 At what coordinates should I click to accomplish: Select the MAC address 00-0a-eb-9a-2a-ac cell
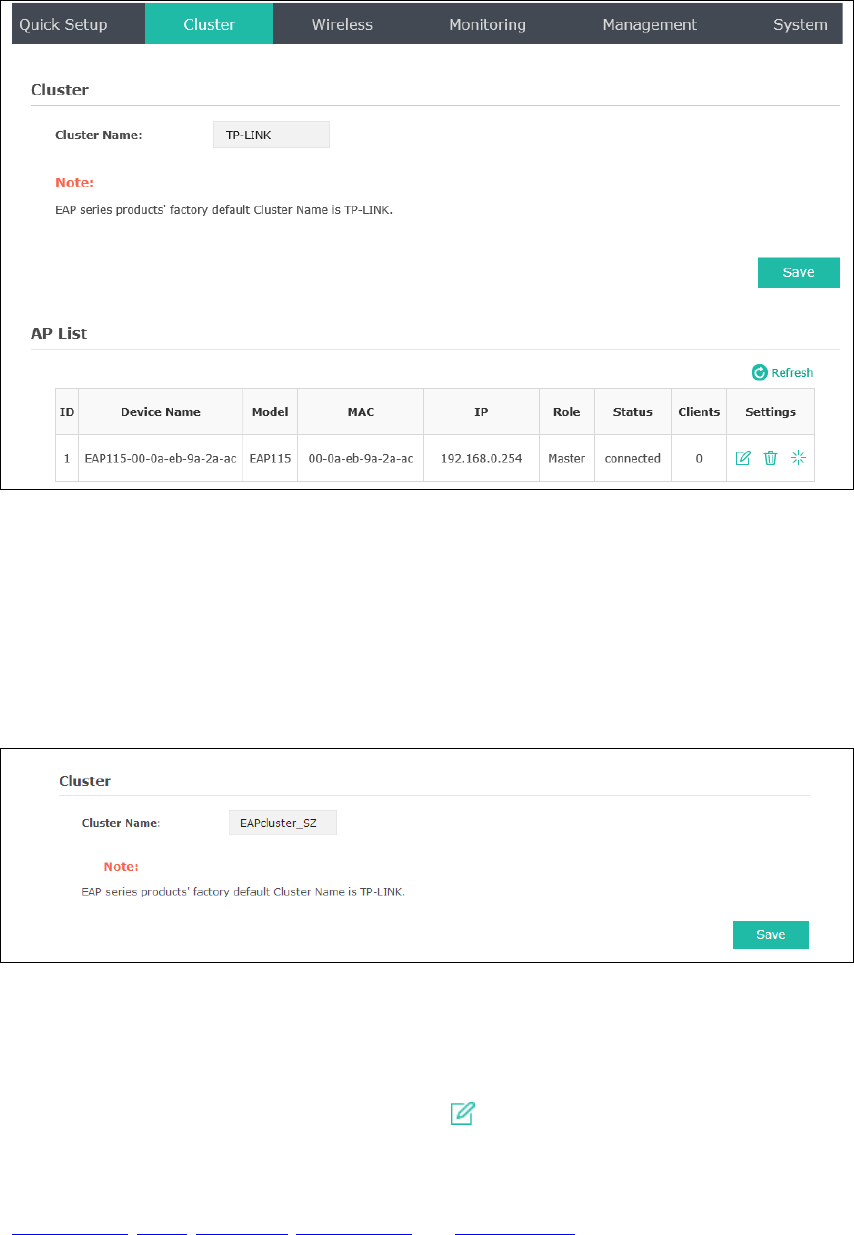360,458
